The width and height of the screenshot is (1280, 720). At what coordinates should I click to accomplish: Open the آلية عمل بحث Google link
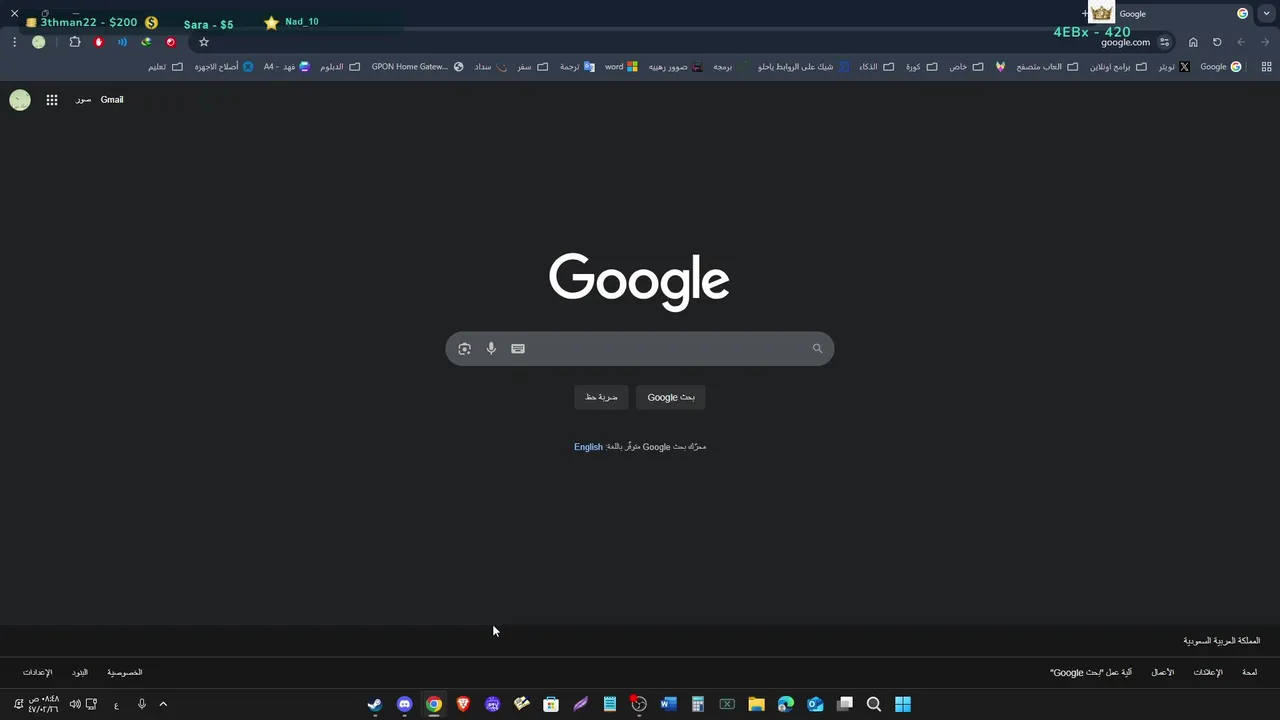(1091, 673)
